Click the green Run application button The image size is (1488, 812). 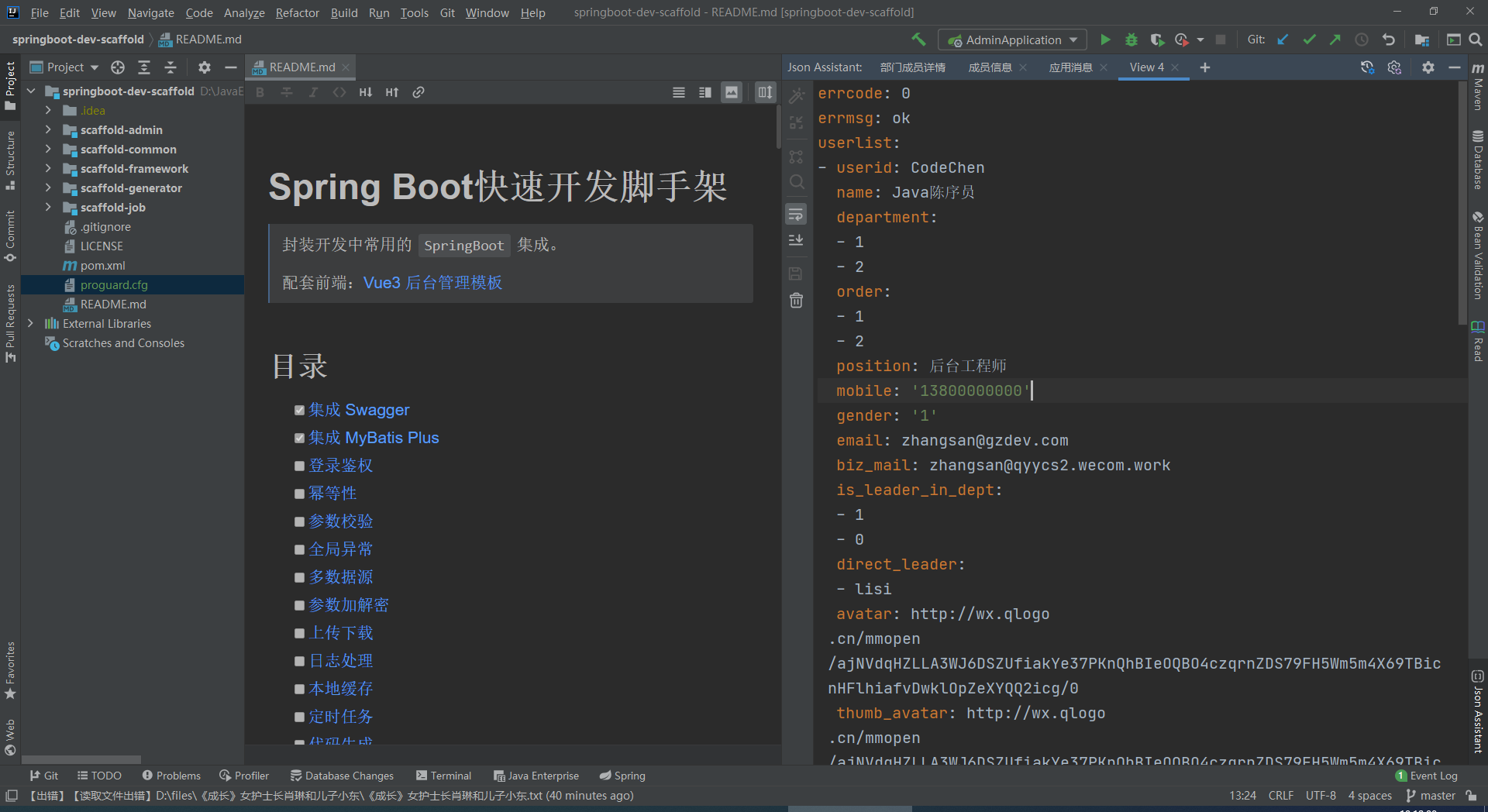pyautogui.click(x=1105, y=40)
